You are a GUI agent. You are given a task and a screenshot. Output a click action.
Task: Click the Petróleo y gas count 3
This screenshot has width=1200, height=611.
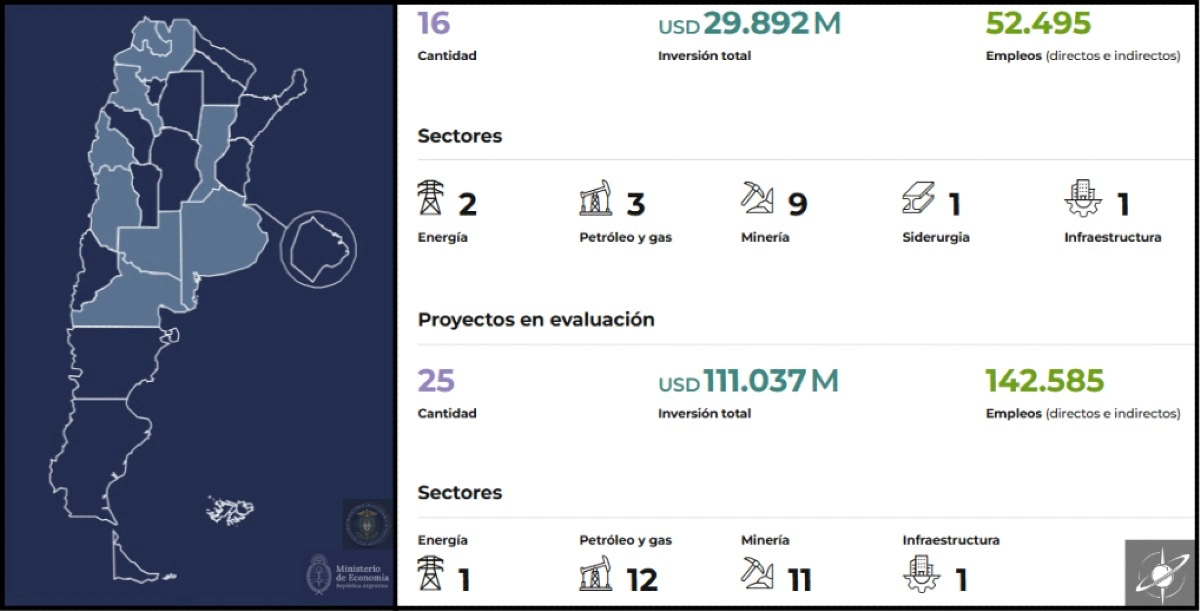(636, 205)
